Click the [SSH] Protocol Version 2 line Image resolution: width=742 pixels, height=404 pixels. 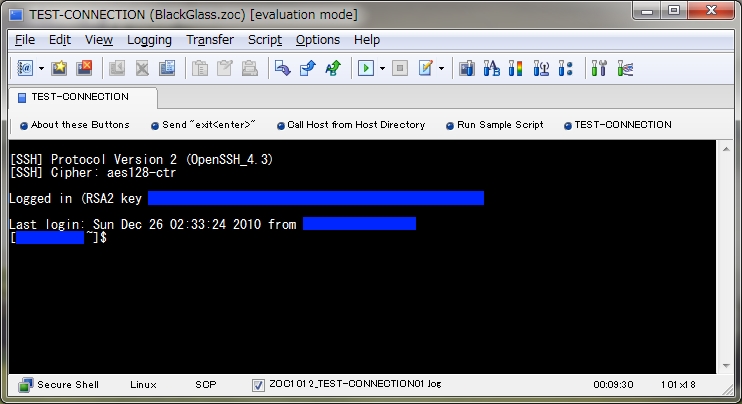(x=141, y=159)
